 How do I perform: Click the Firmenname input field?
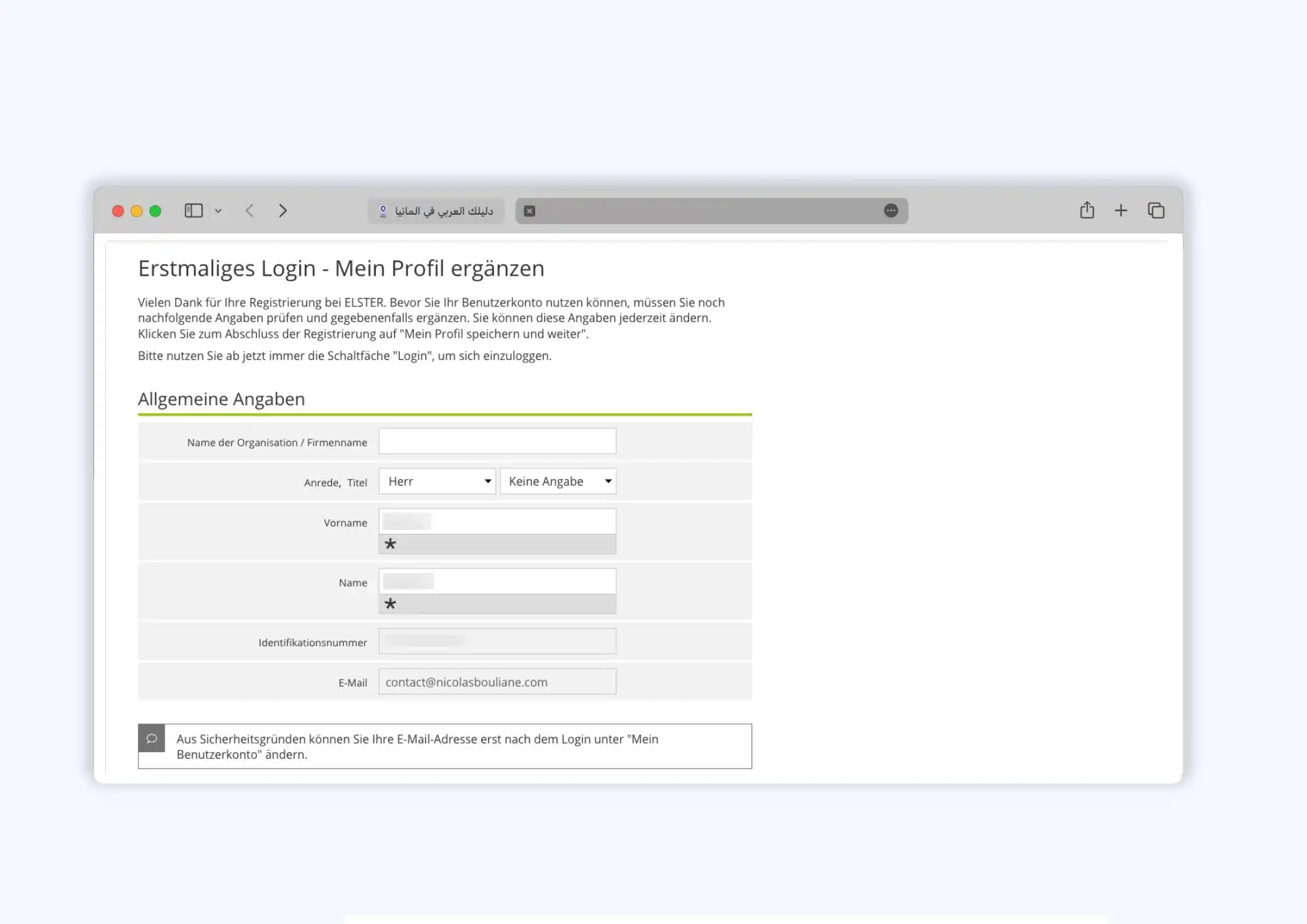(497, 441)
